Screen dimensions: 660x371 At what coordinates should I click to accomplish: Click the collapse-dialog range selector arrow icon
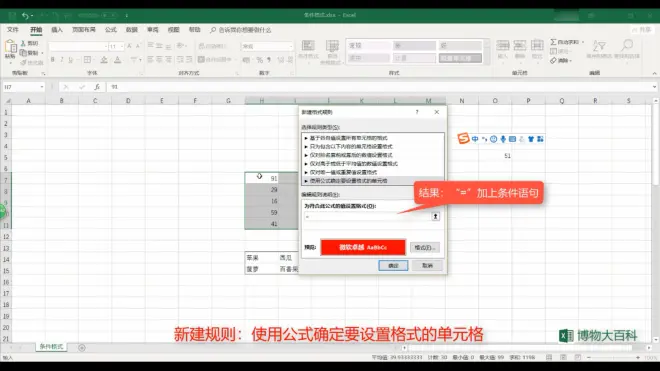[x=435, y=216]
